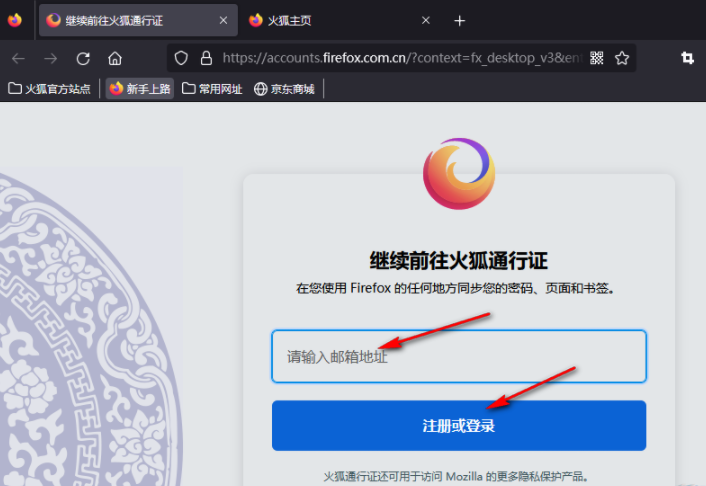View site security lock information

[206, 58]
